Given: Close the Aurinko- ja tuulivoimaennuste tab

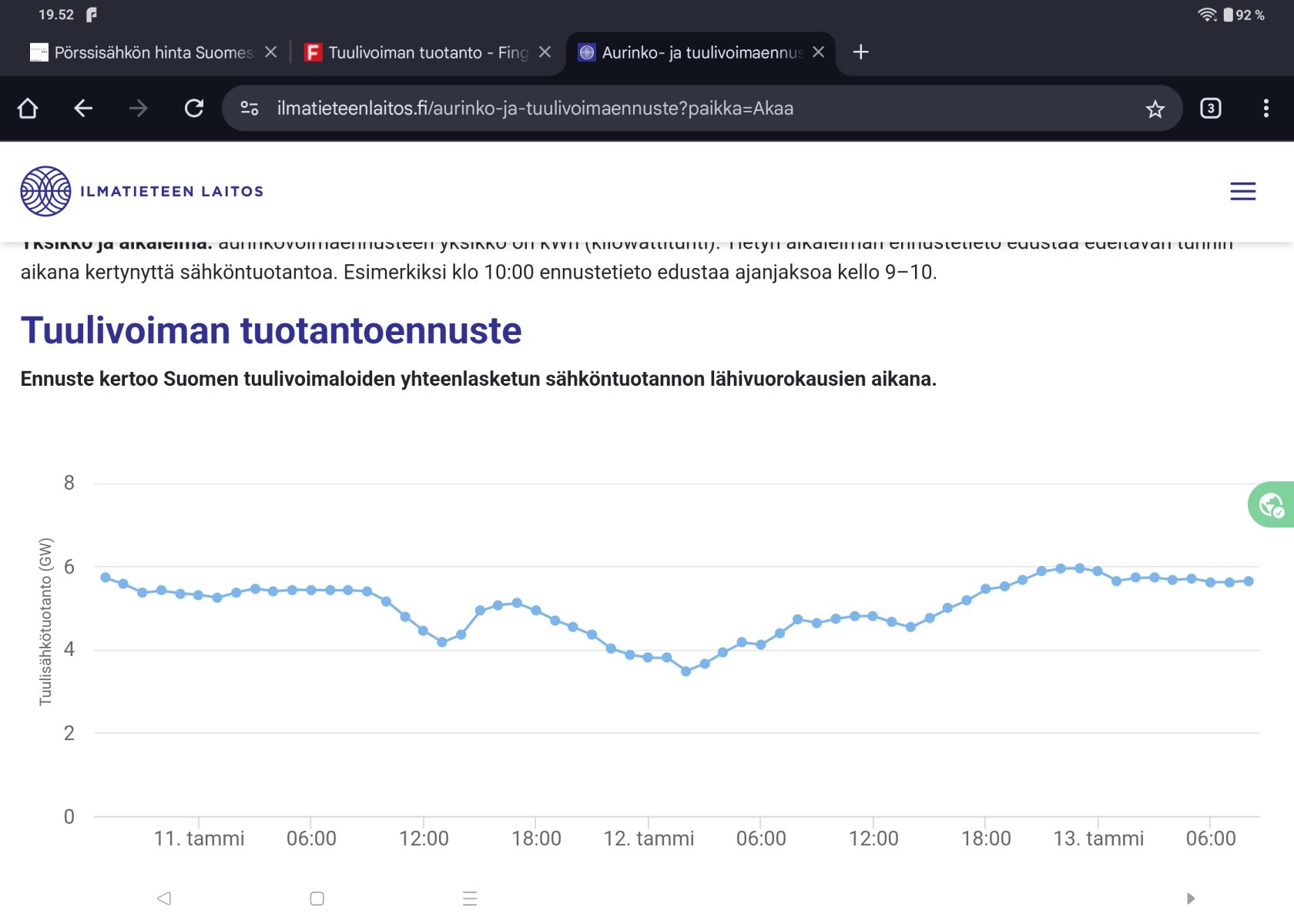Looking at the screenshot, I should click(818, 52).
